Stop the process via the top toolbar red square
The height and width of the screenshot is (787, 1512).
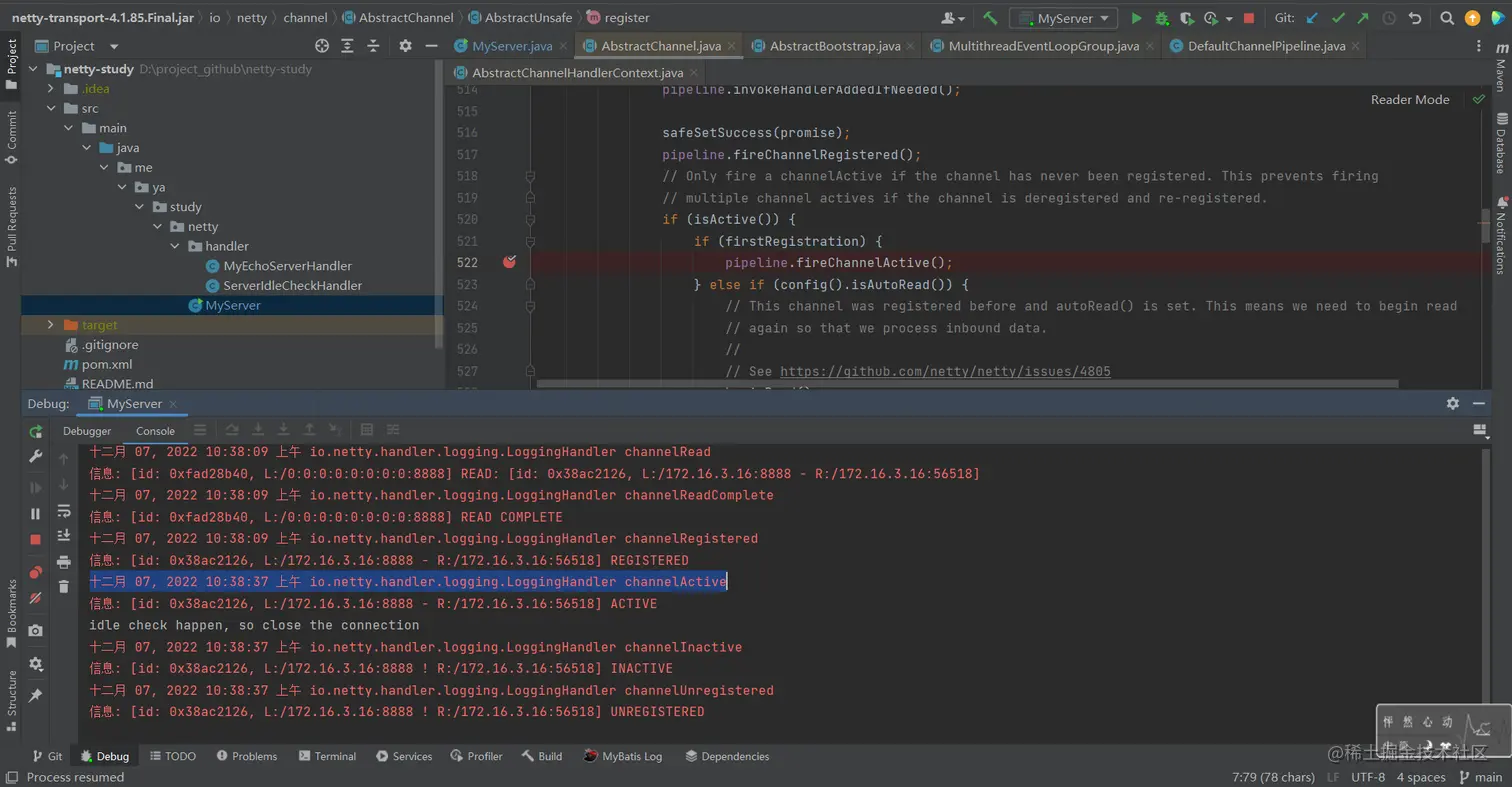(1249, 18)
